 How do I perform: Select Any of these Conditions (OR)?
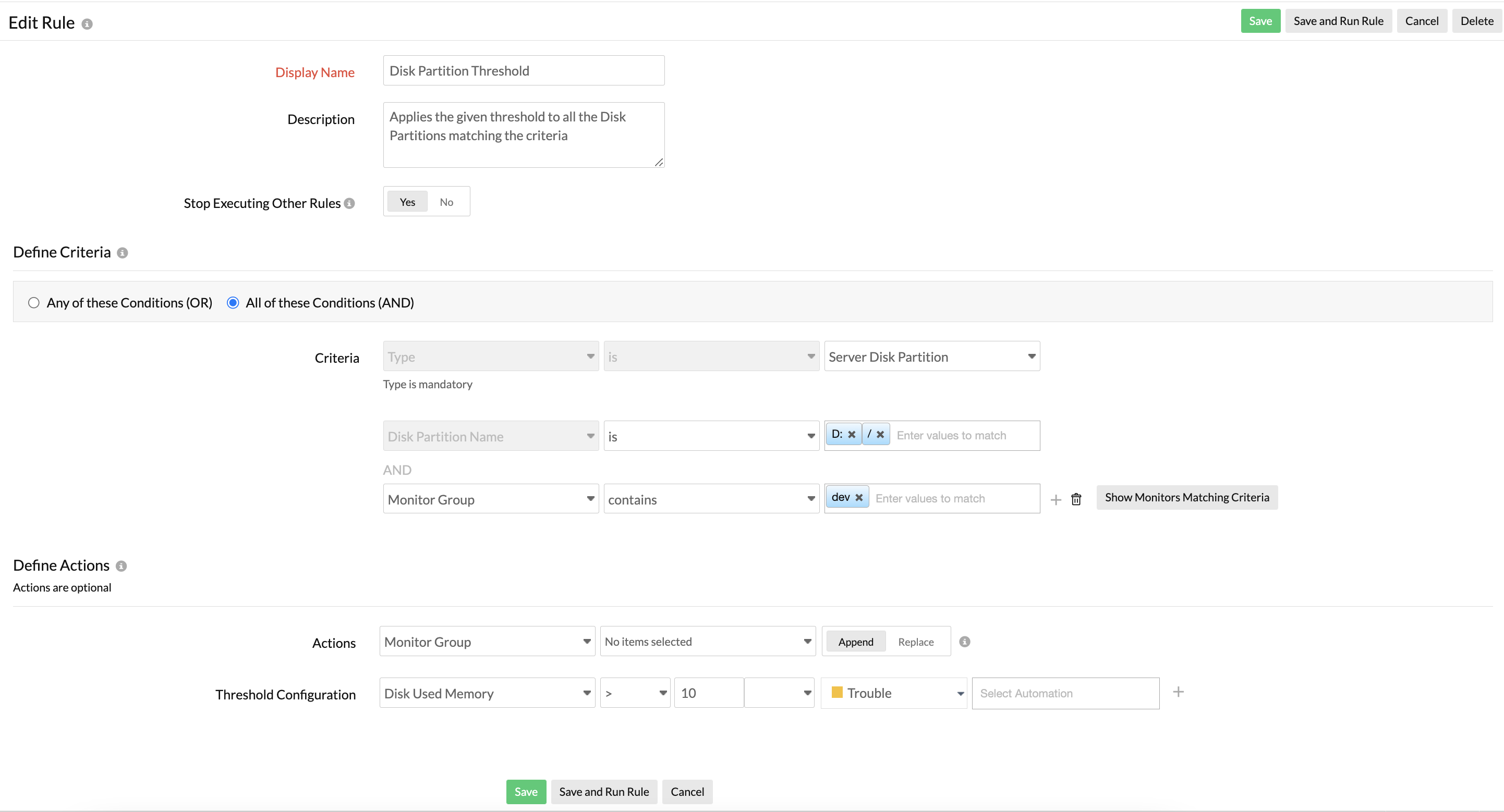coord(34,302)
